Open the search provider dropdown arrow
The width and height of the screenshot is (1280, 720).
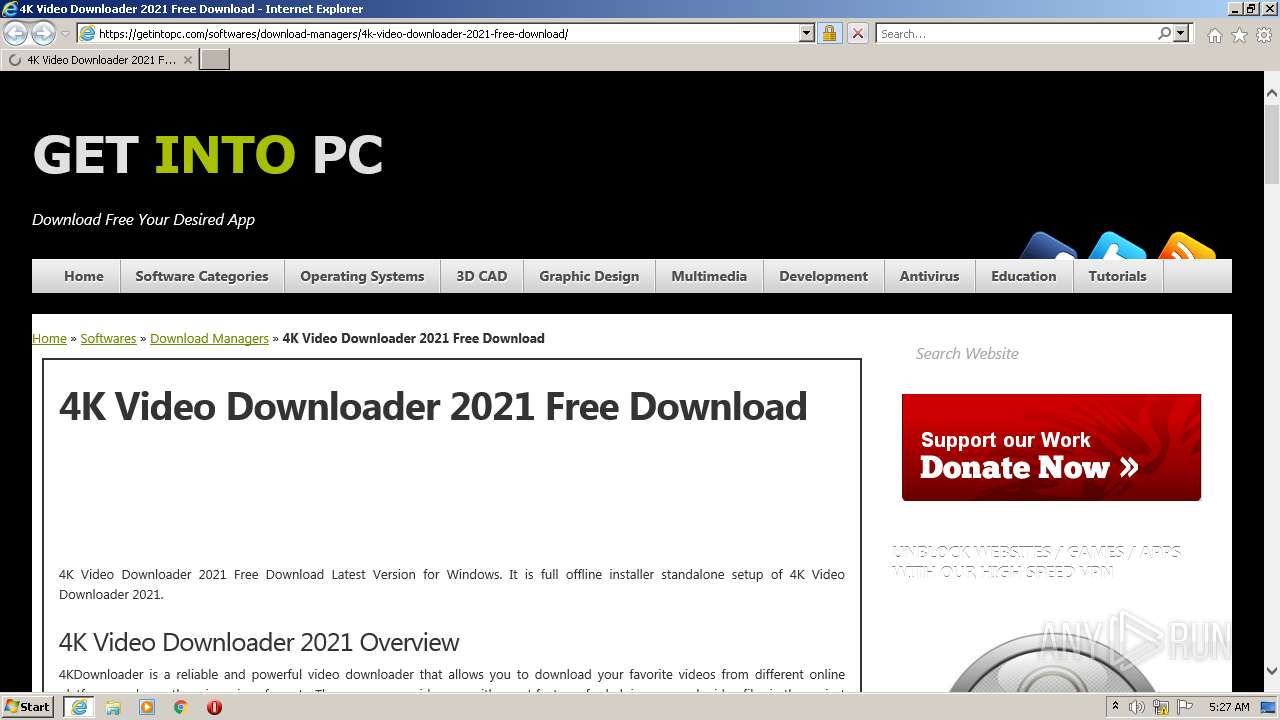coord(1181,33)
